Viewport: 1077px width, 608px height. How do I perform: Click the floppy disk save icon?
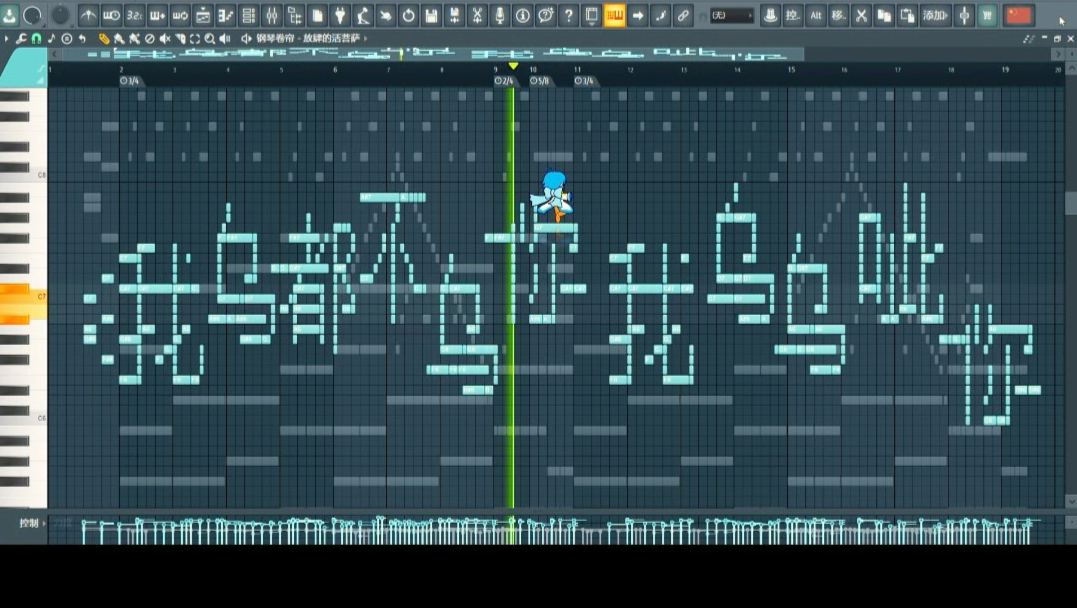tap(431, 15)
